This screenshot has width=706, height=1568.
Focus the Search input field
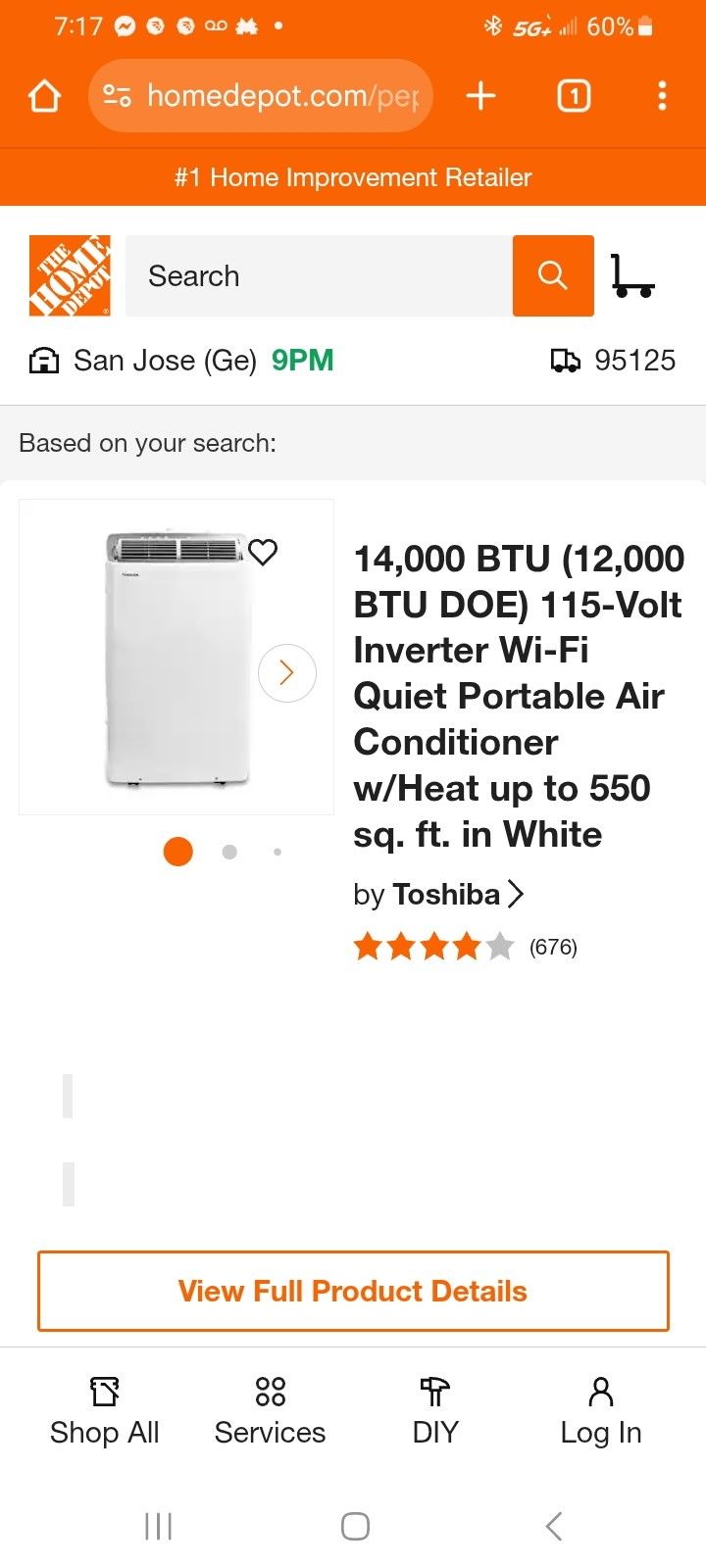tap(319, 275)
